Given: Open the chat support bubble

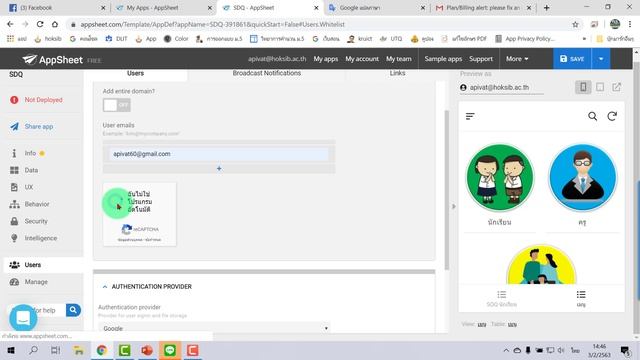Looking at the screenshot, I should pos(23,318).
